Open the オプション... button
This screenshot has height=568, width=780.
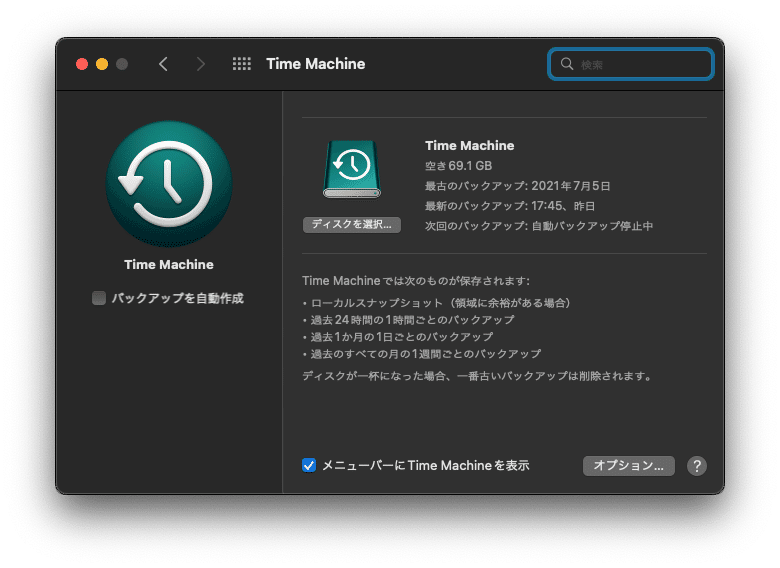[x=628, y=466]
